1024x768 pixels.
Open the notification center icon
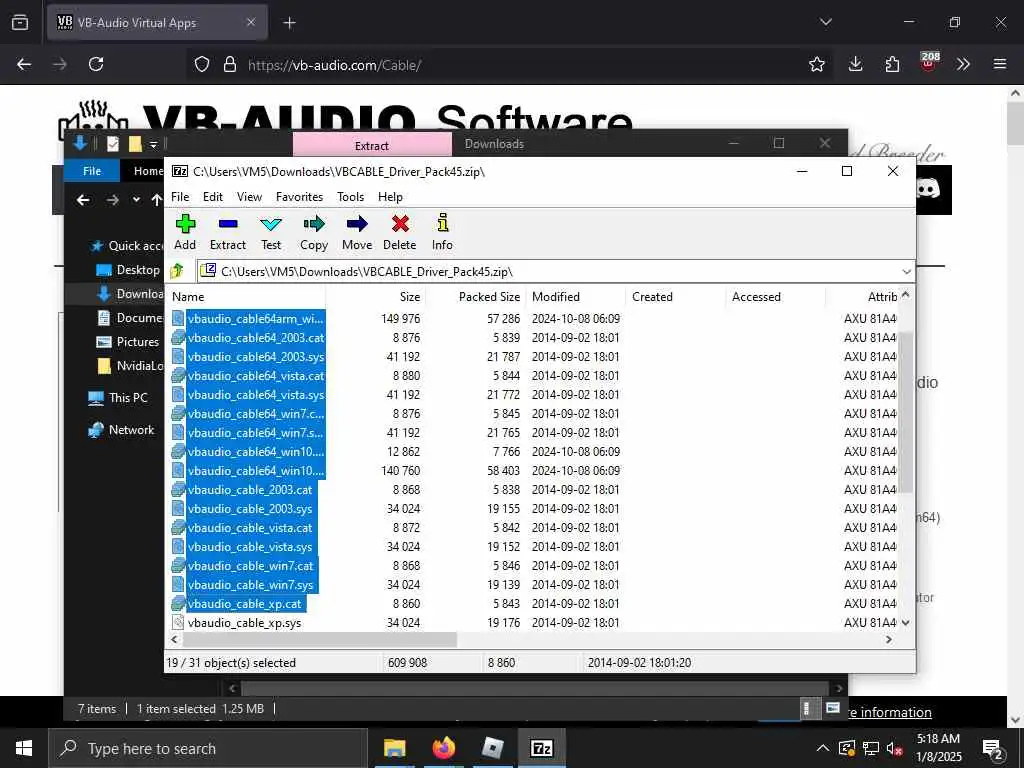[993, 748]
